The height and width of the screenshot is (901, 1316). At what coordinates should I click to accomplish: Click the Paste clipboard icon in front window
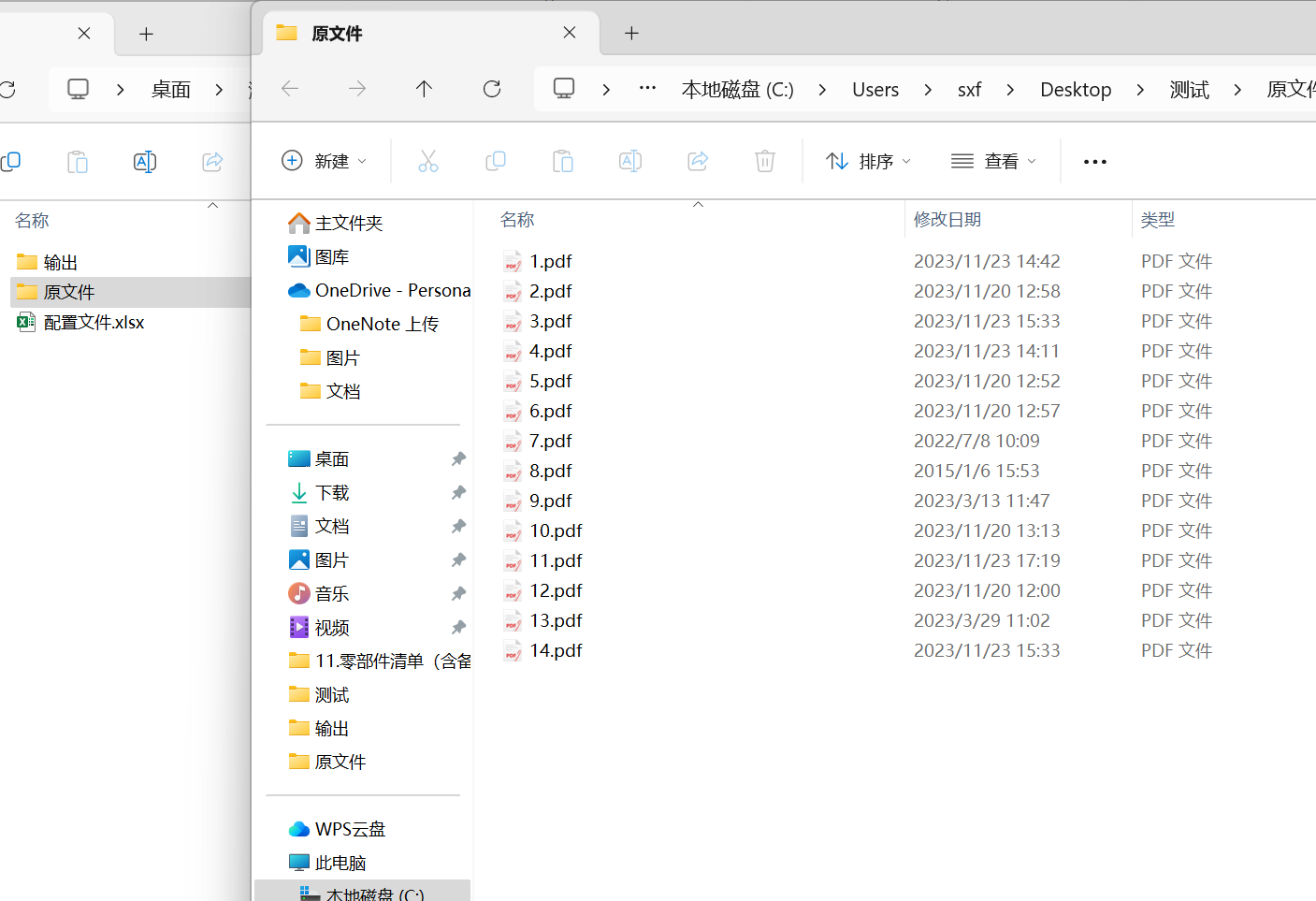[563, 161]
